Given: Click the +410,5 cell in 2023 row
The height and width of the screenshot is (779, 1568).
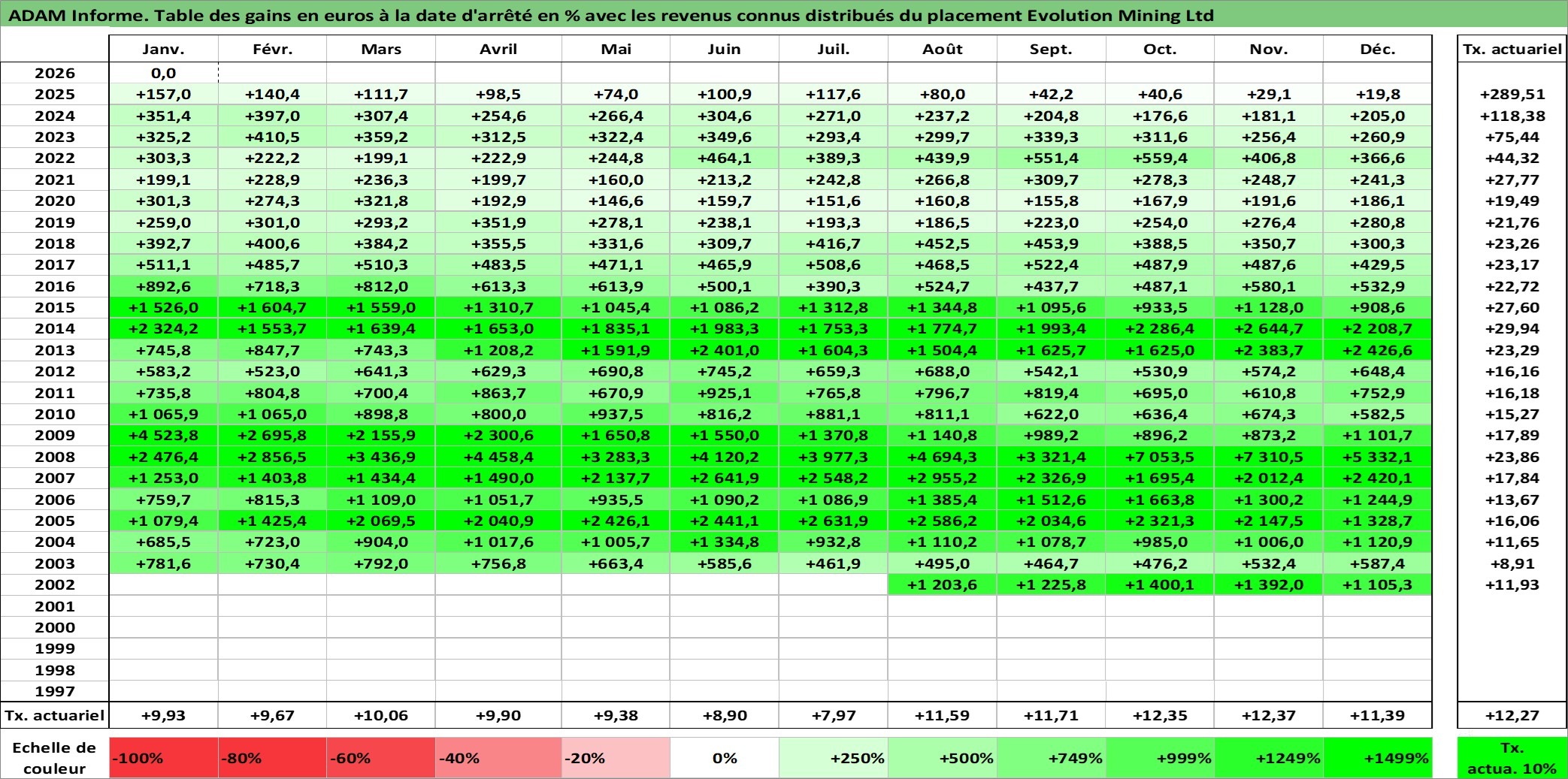Looking at the screenshot, I should tap(272, 137).
